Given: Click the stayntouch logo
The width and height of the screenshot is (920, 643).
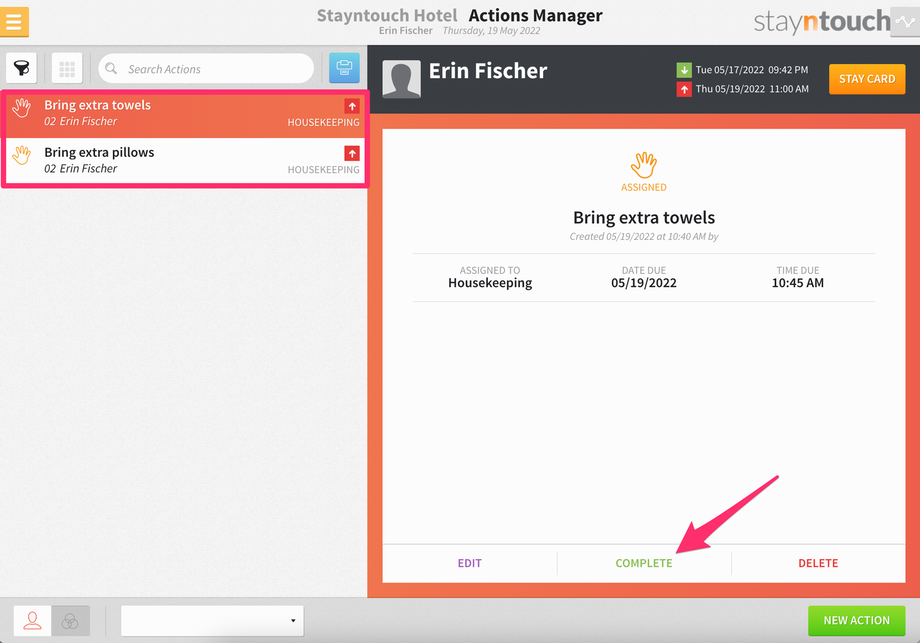Looking at the screenshot, I should click(x=821, y=22).
